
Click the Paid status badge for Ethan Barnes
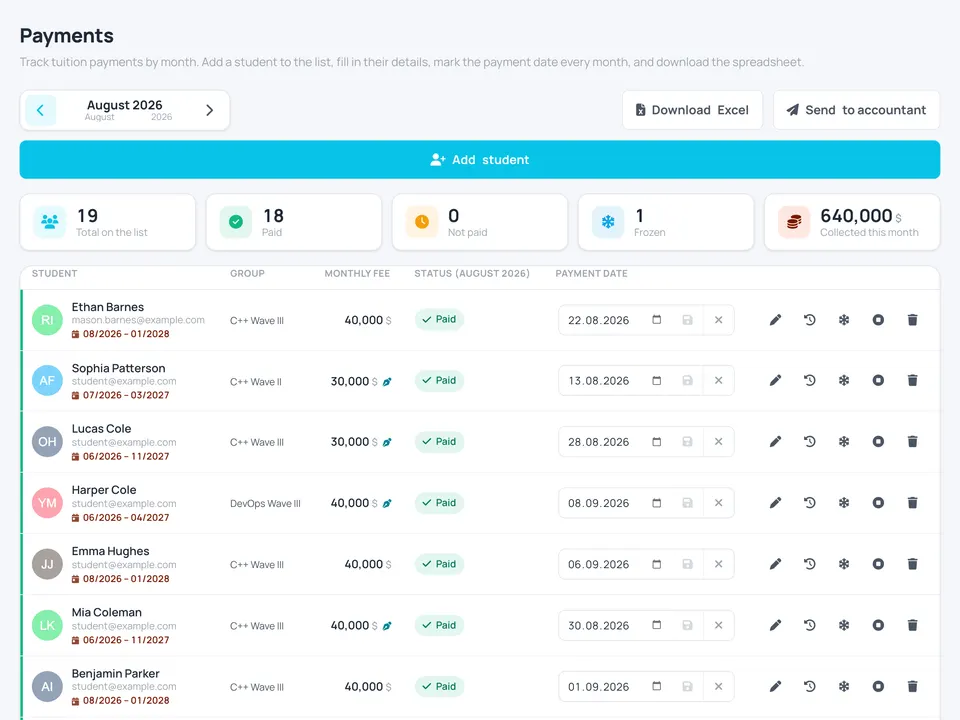pyautogui.click(x=439, y=320)
